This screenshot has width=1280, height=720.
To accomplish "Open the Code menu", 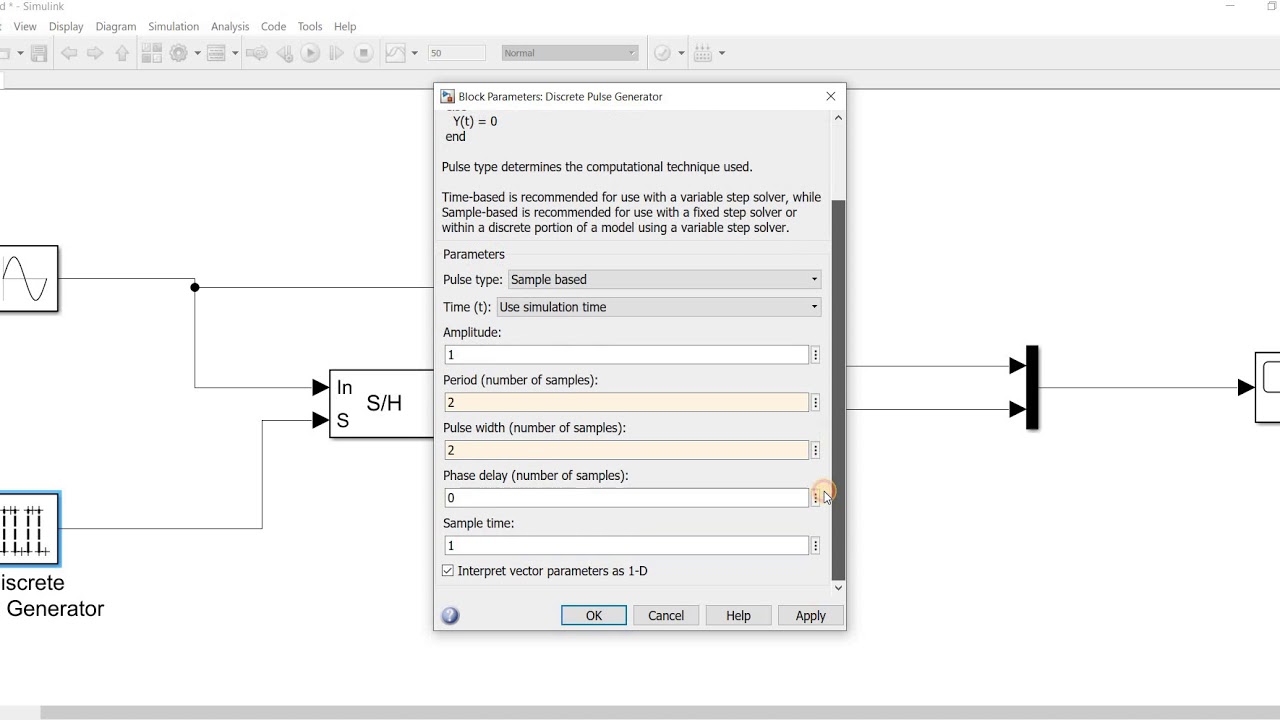I will pos(273,26).
